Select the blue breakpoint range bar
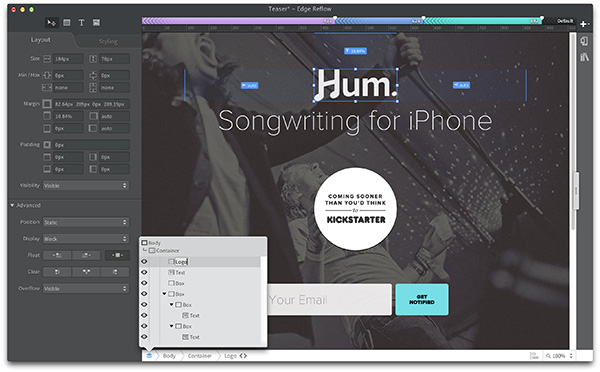Image resolution: width=600 pixels, height=372 pixels. [379, 21]
